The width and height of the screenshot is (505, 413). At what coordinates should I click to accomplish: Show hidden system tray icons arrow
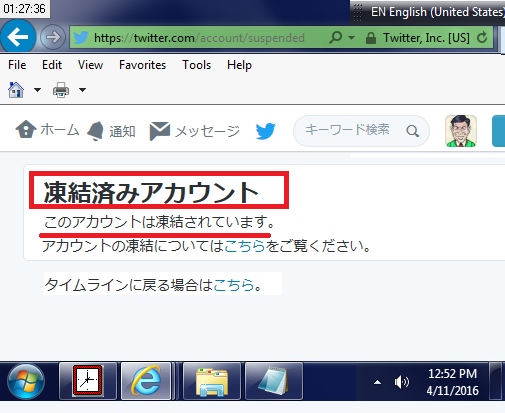click(377, 382)
